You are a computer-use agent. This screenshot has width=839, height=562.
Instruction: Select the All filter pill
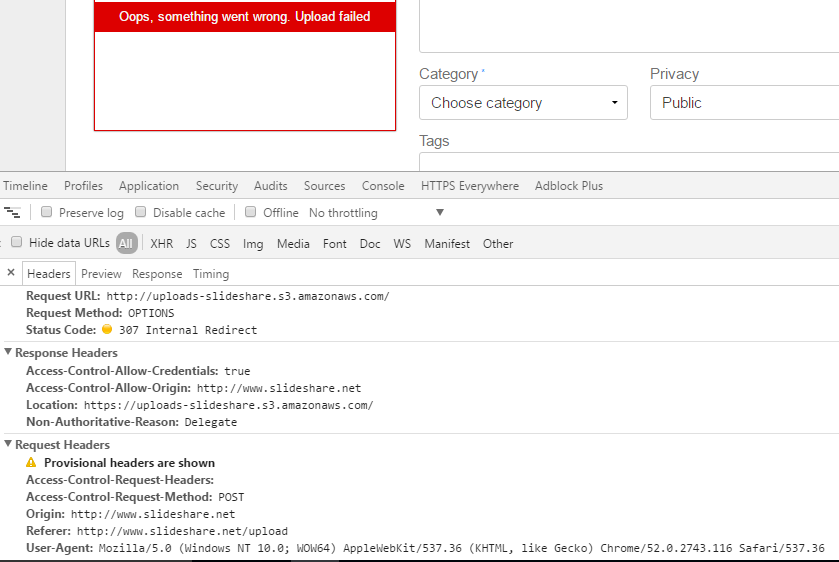126,243
